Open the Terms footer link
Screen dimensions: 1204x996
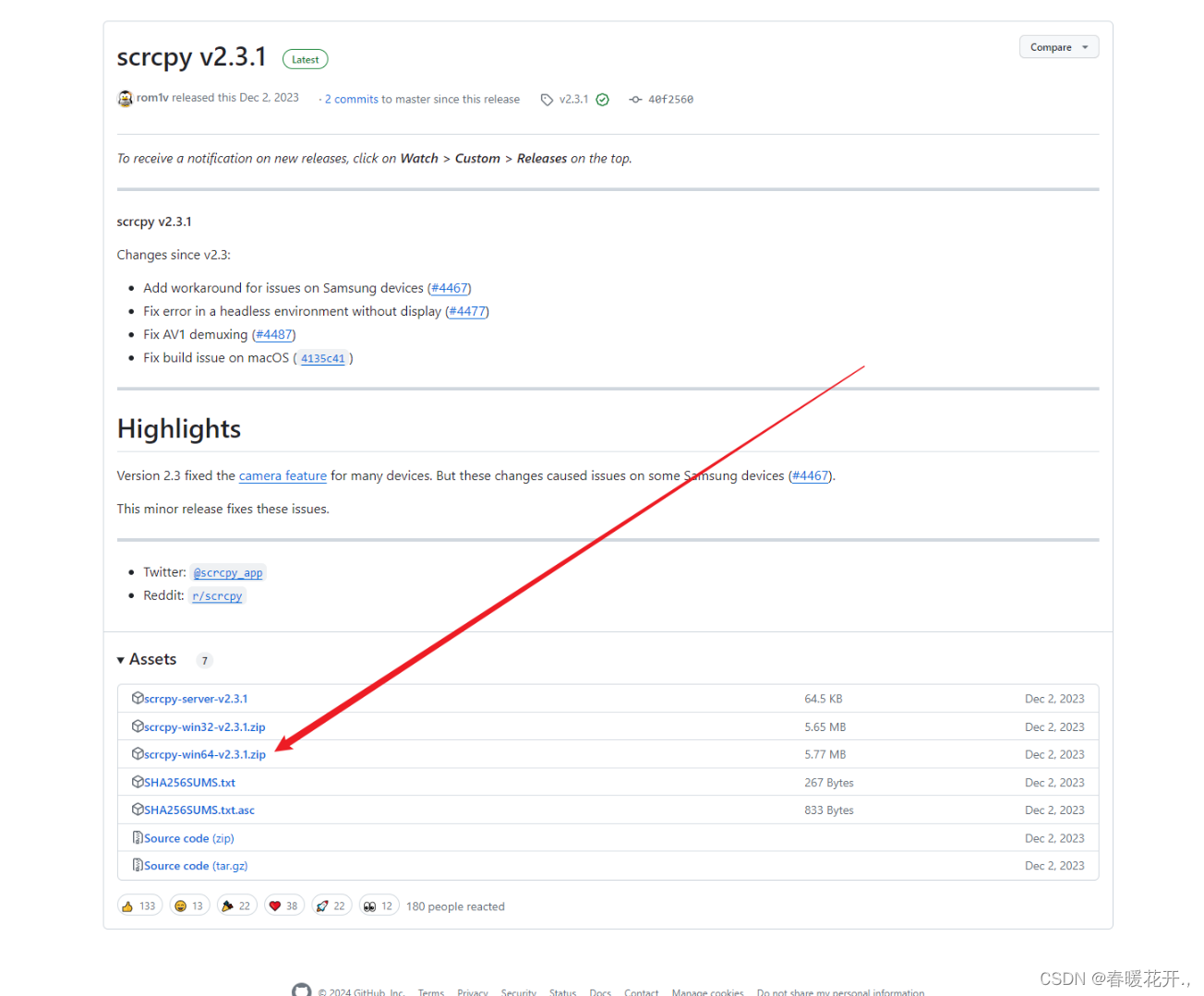431,992
